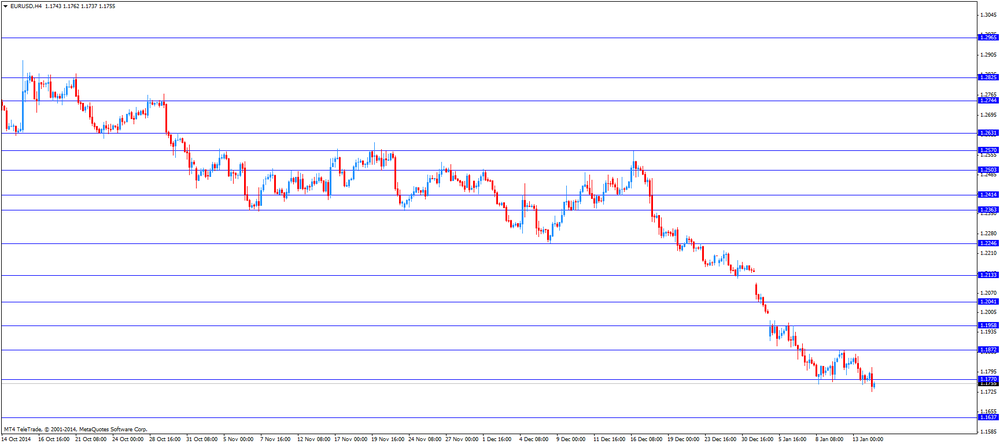
Task: Select the 1.2503 horizontal line price label
Action: [989, 170]
